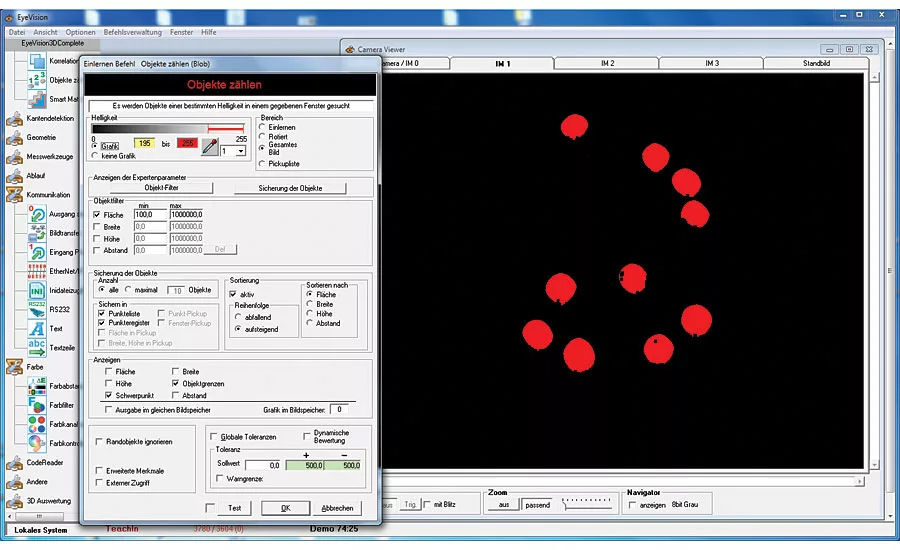Collapse the Farbe tree group
Image resolution: width=900 pixels, height=550 pixels.
pos(14,367)
